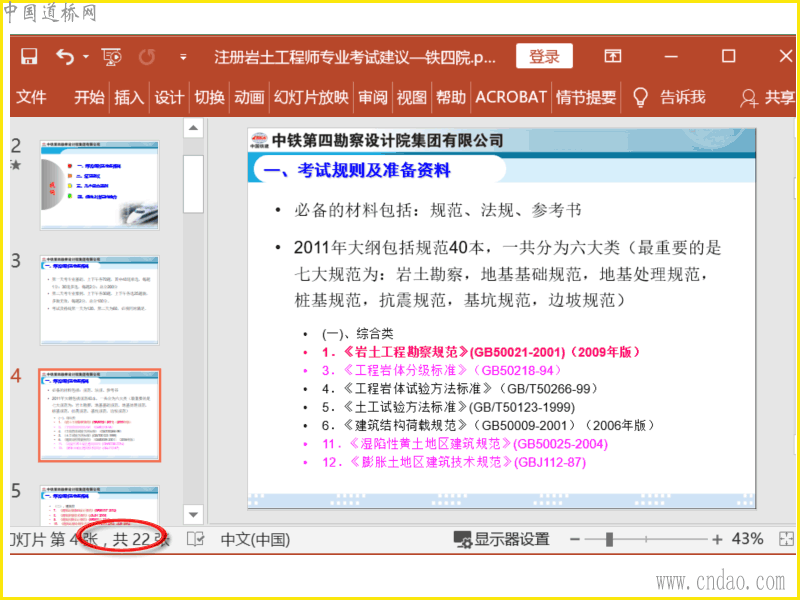Open 显示器设置 display settings

[x=502, y=540]
